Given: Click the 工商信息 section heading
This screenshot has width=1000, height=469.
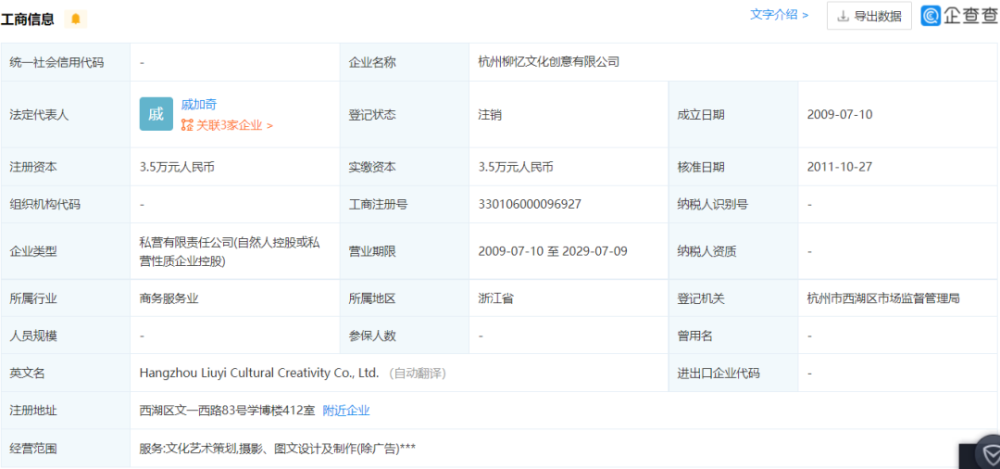Looking at the screenshot, I should (x=28, y=19).
